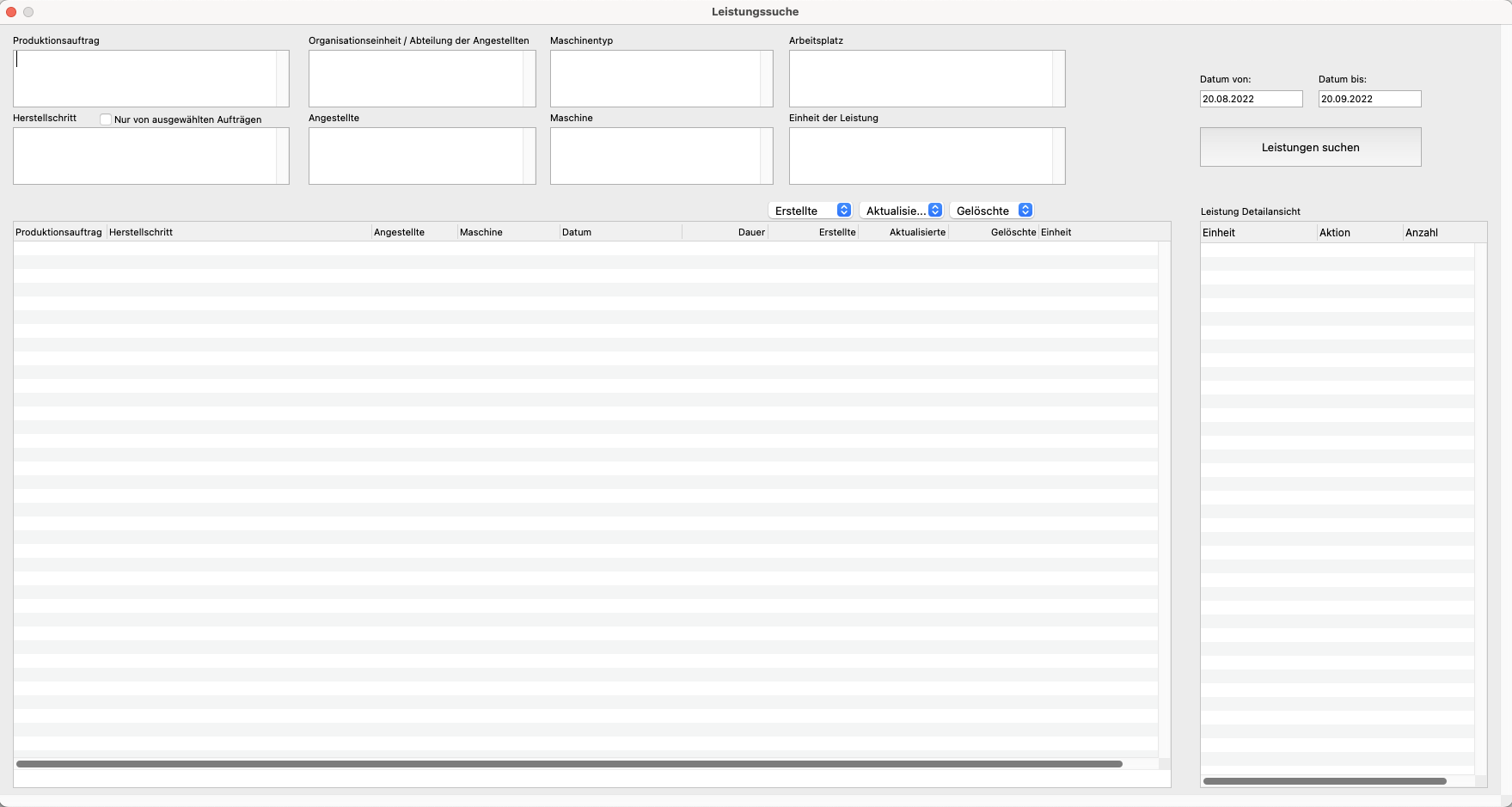Open the Aktualisierte dropdown
Viewport: 1512px width, 807px height.
(x=903, y=211)
